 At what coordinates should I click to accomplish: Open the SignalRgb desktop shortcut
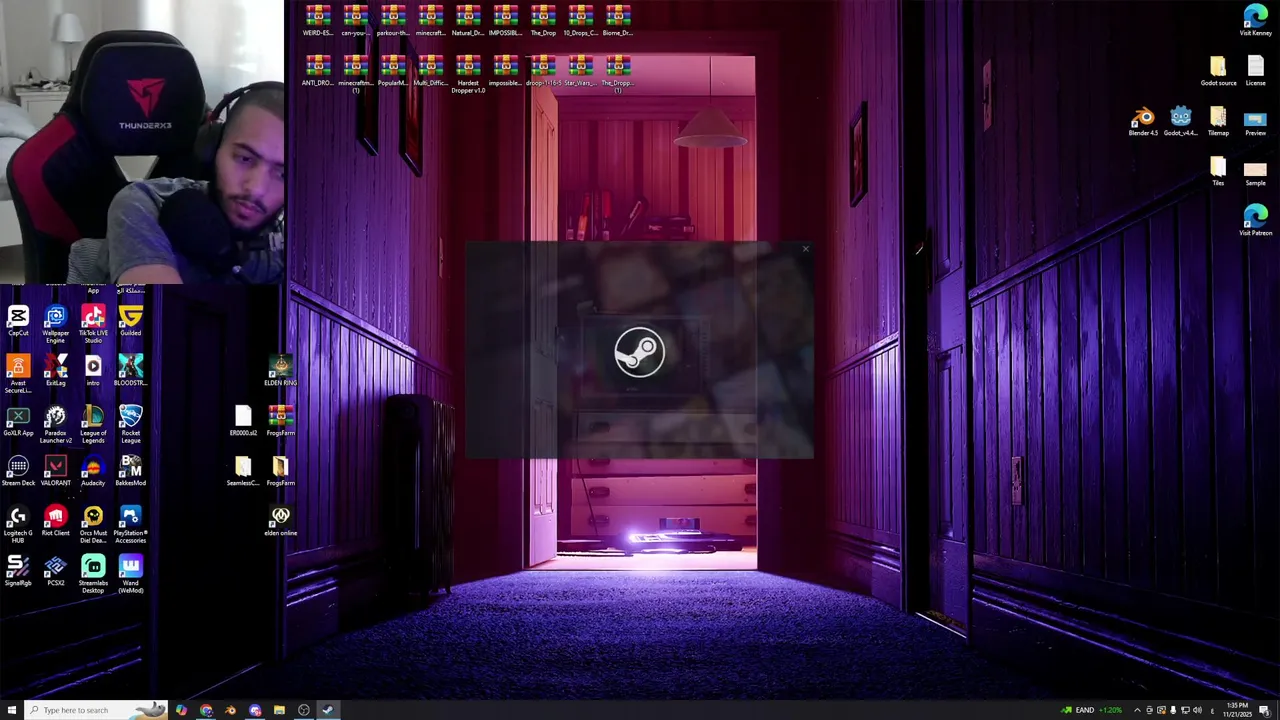pos(18,572)
